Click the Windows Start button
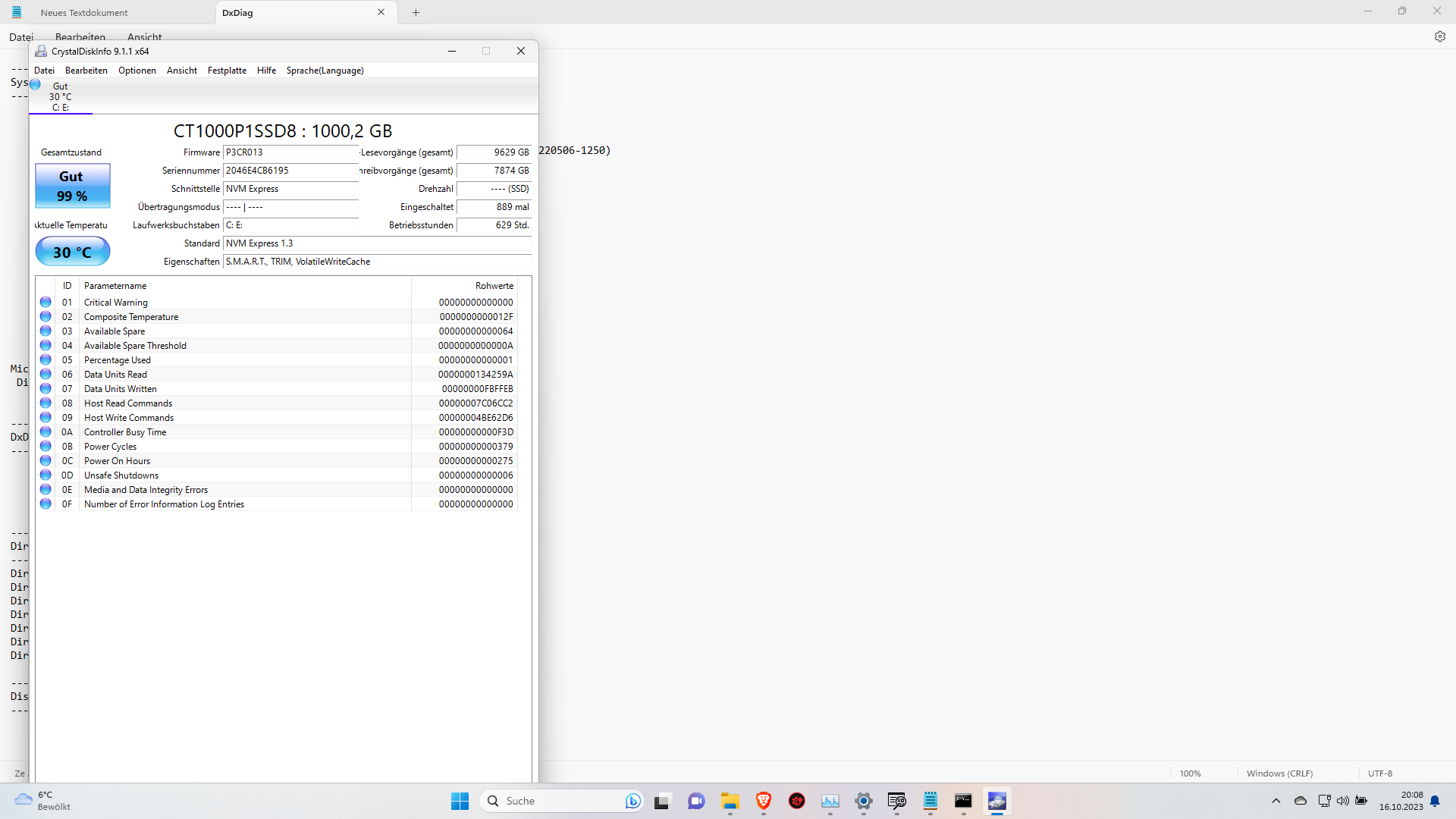This screenshot has width=1456, height=819. [x=460, y=801]
